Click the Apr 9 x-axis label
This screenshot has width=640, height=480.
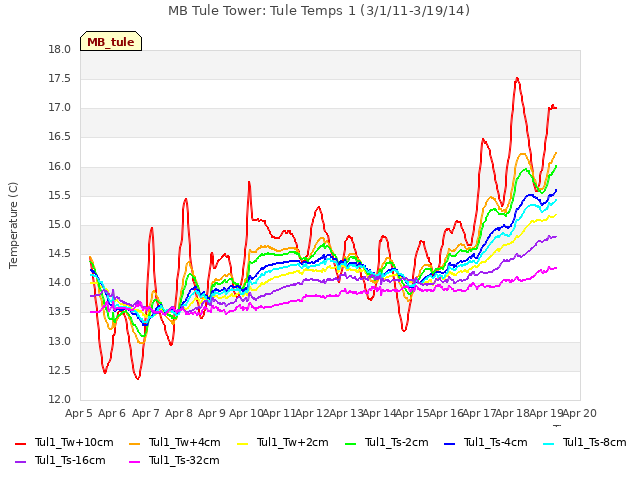212,414
